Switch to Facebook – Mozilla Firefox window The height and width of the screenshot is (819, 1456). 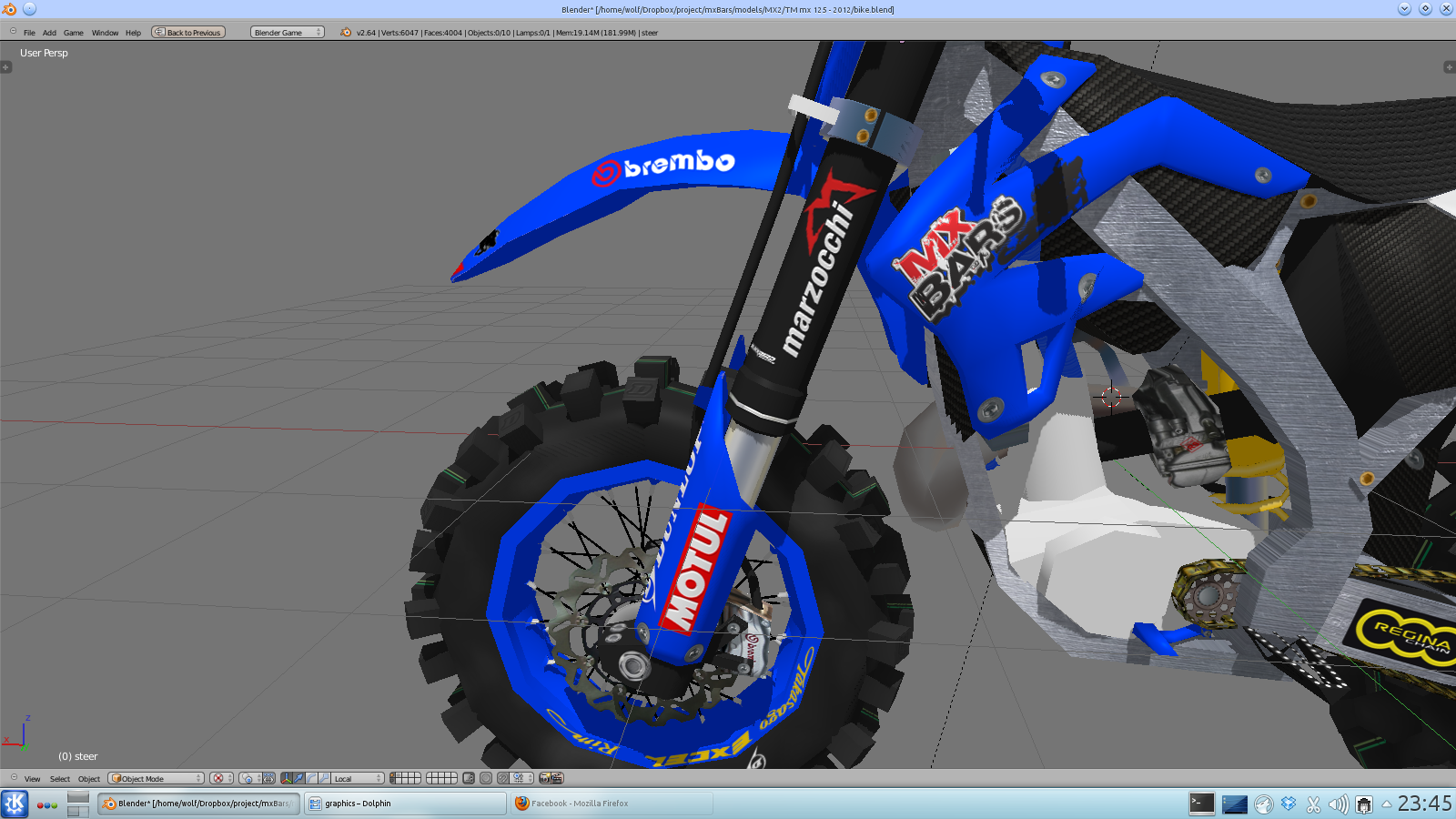pyautogui.click(x=612, y=804)
